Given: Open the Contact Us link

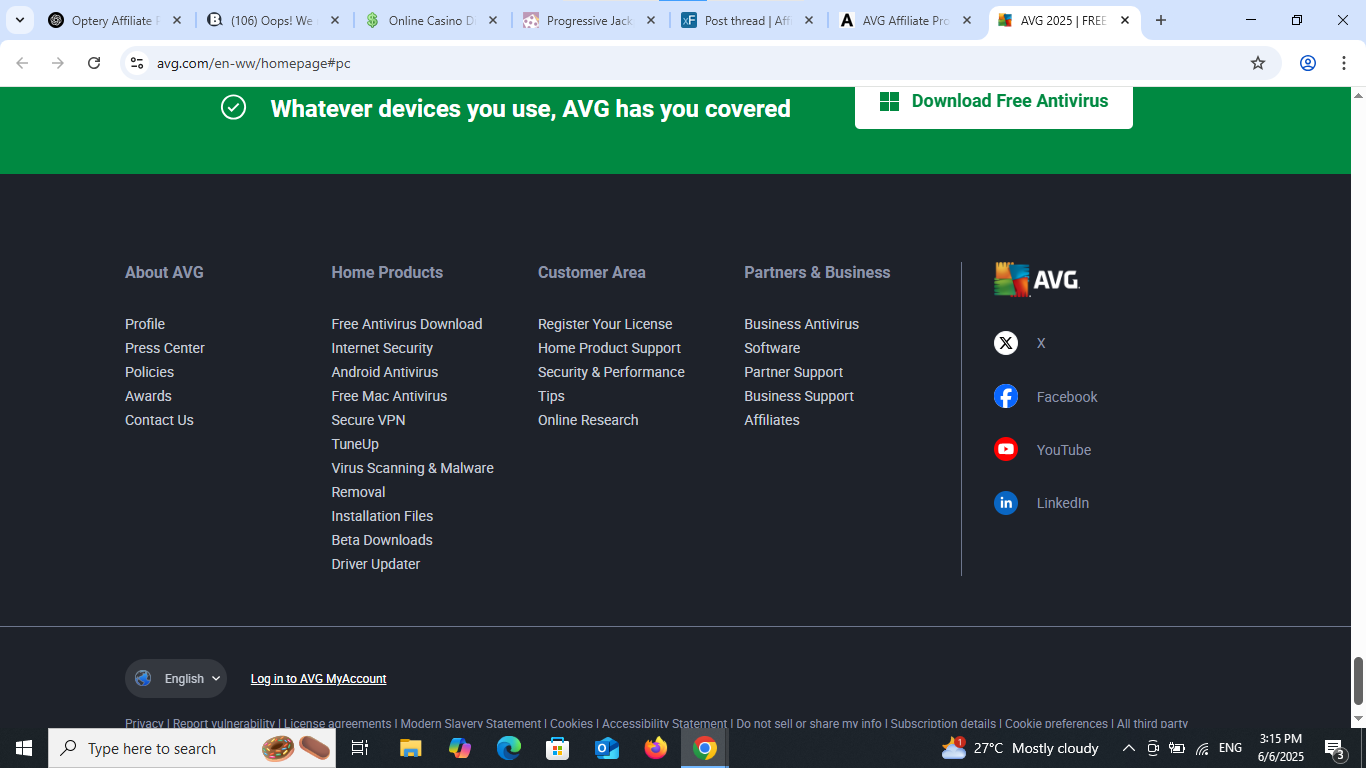Looking at the screenshot, I should pos(159,420).
